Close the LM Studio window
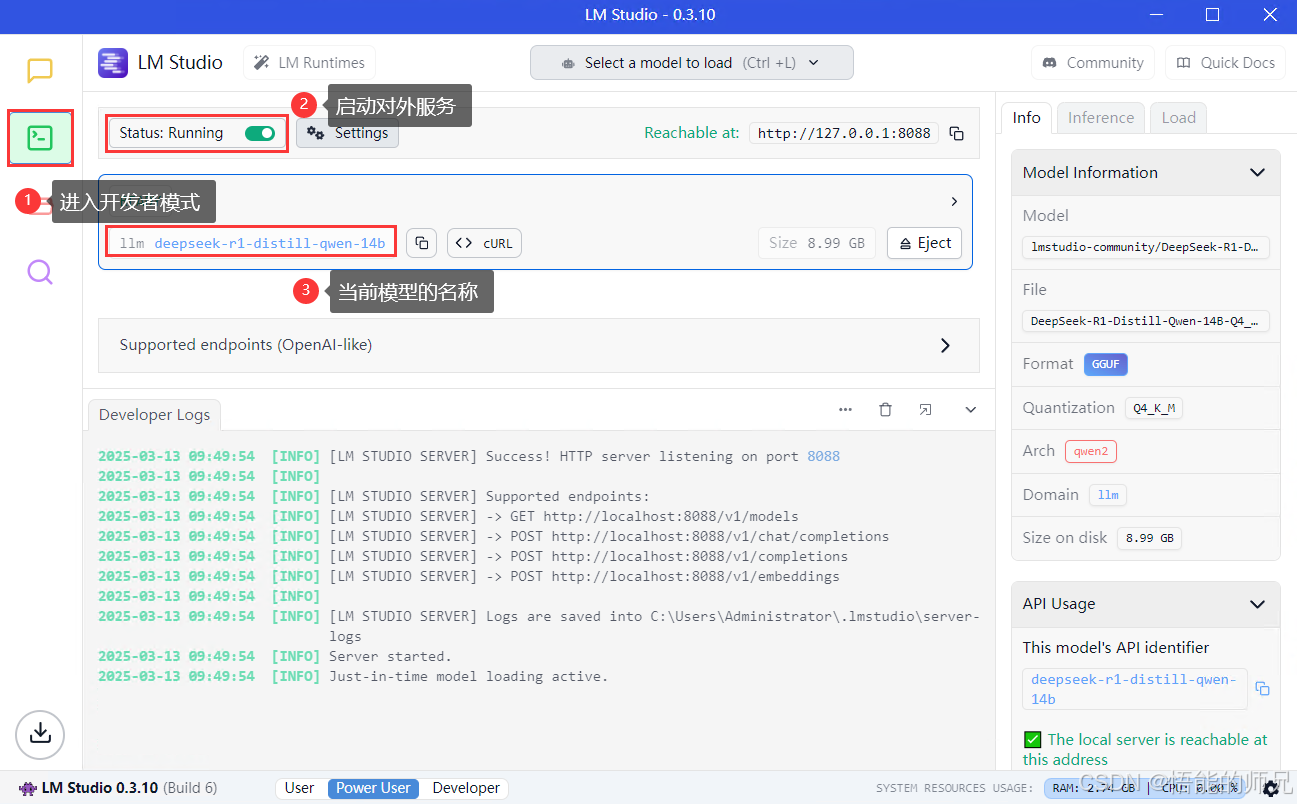 point(1269,15)
